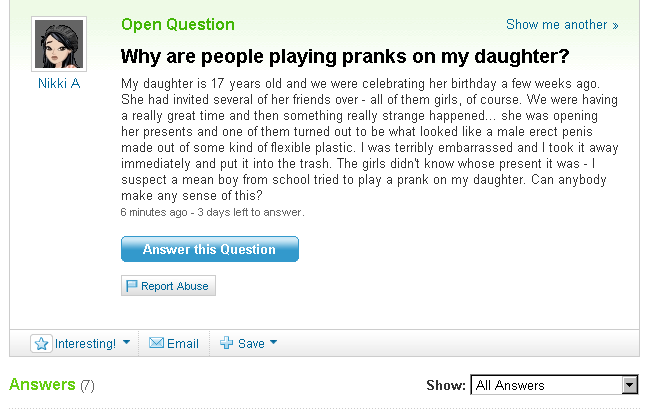Click the star icon beside Interesting!

pos(41,343)
